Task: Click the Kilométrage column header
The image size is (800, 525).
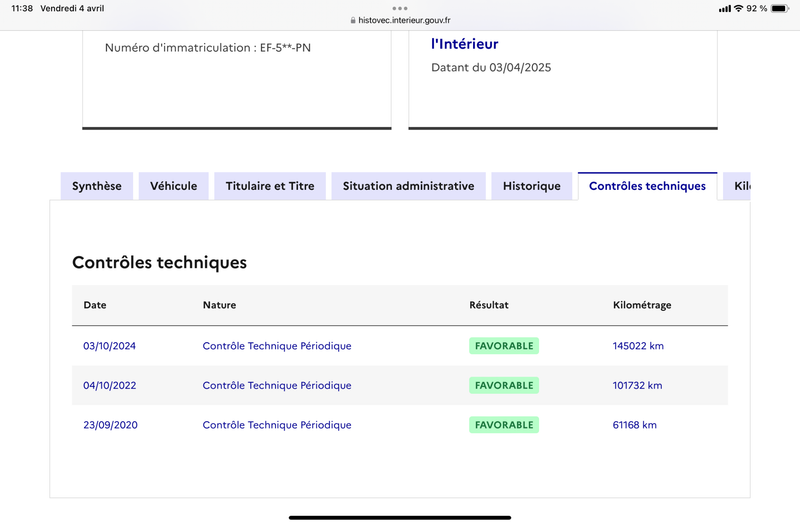Action: pos(642,305)
